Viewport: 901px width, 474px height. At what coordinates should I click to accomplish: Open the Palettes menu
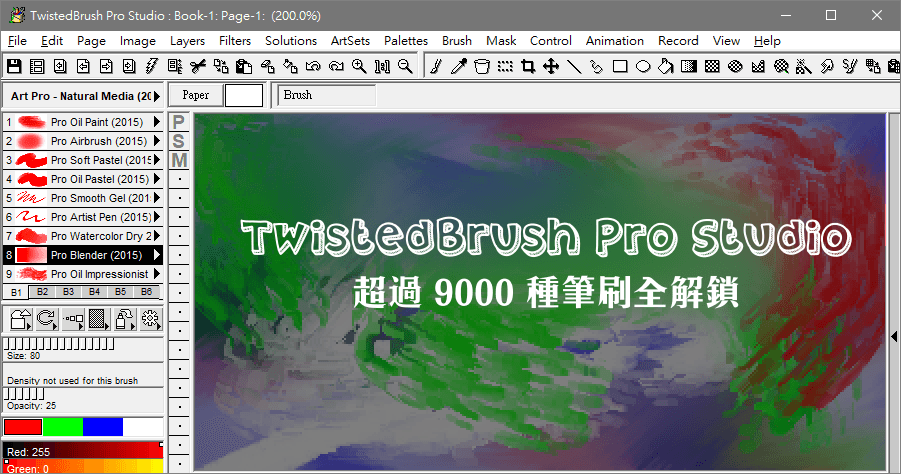click(406, 41)
